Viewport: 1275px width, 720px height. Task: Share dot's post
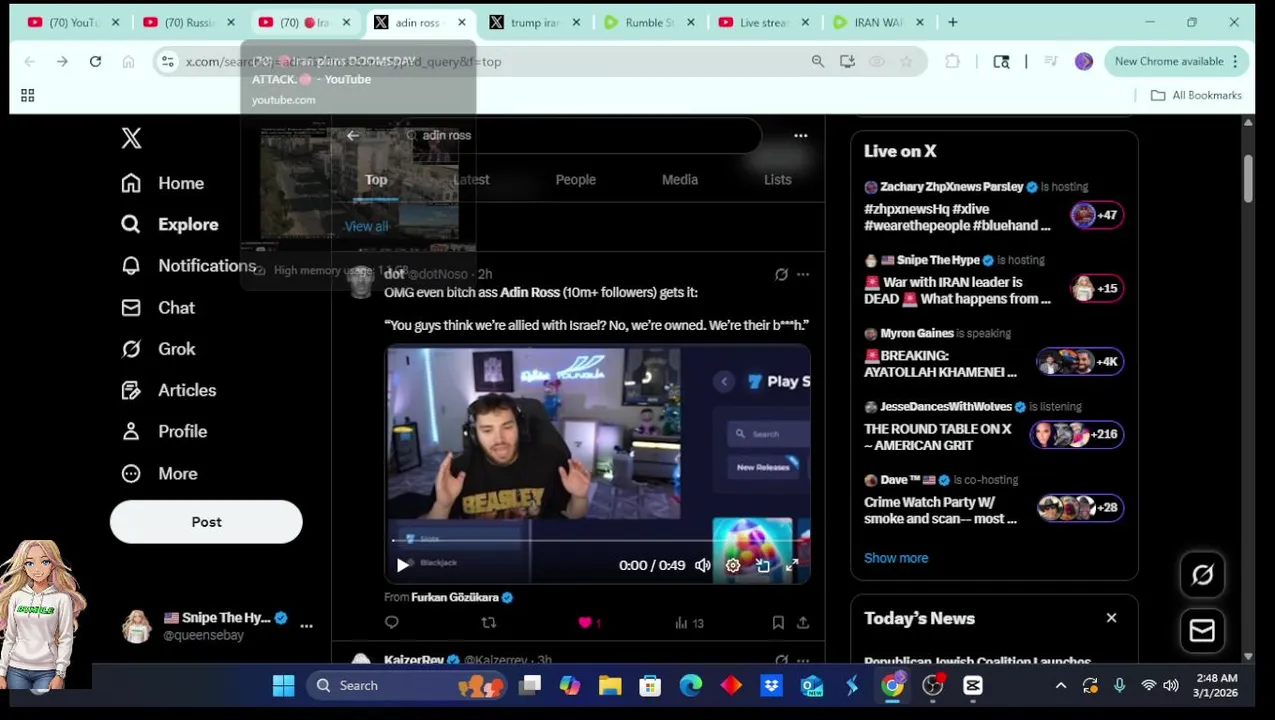point(803,622)
